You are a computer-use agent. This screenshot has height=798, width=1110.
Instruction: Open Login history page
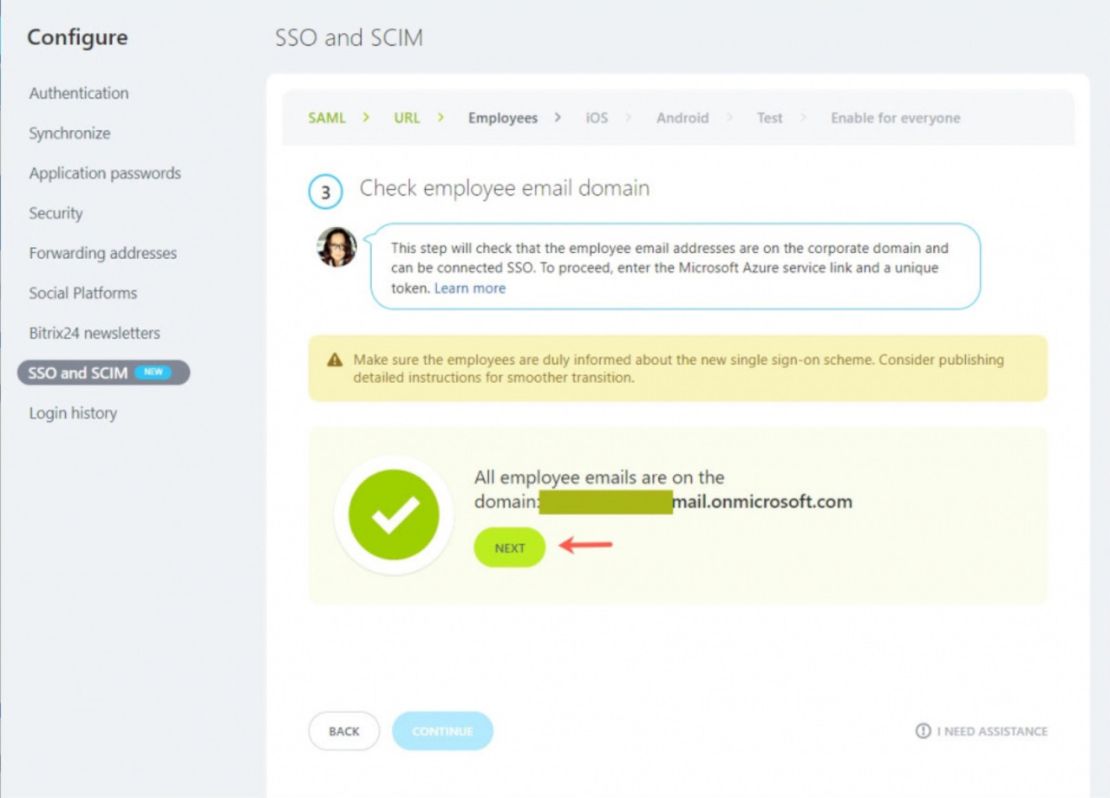[73, 413]
